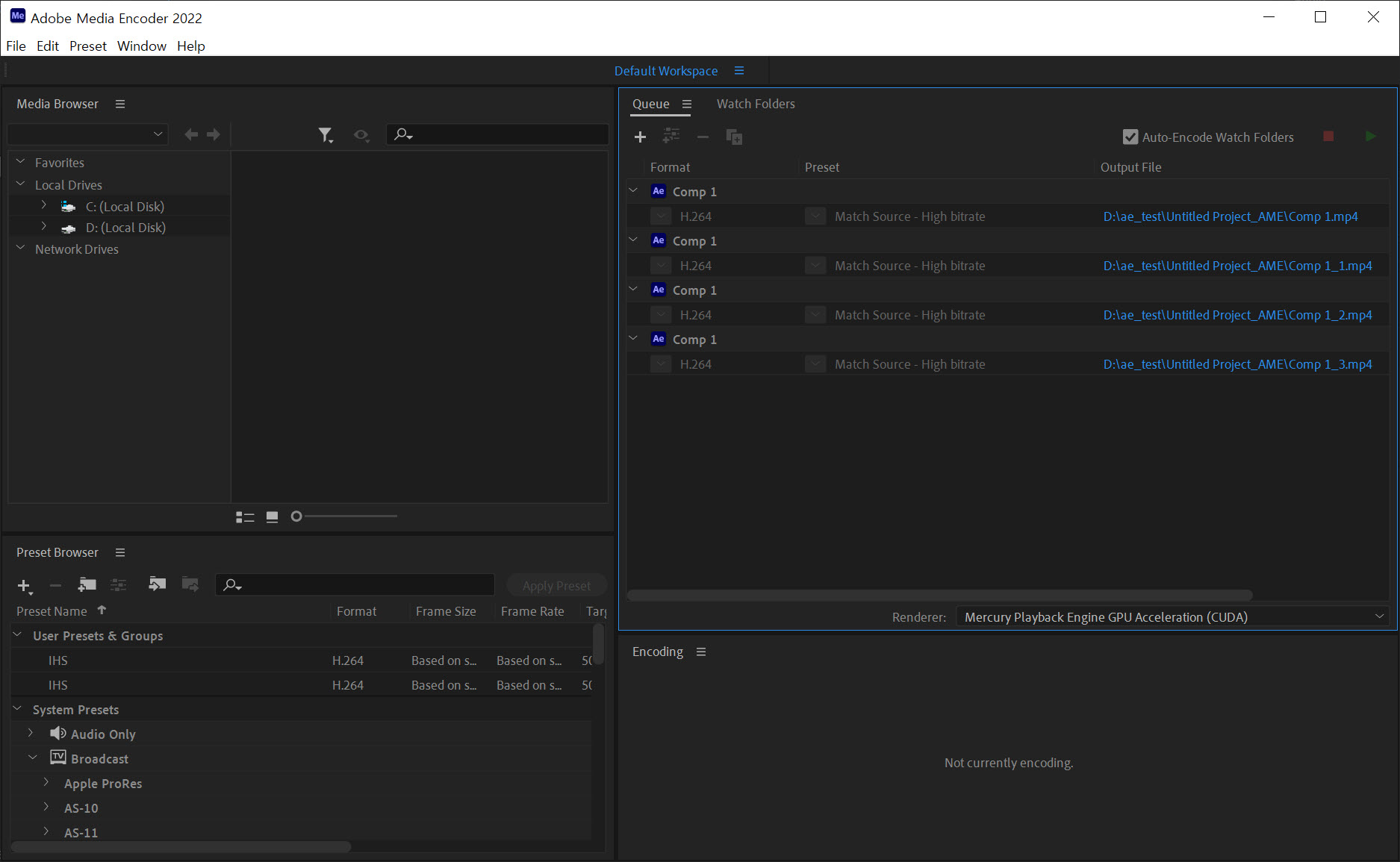
Task: Open format dropdown for Comp 1.mp4 row
Action: pyautogui.click(x=661, y=216)
